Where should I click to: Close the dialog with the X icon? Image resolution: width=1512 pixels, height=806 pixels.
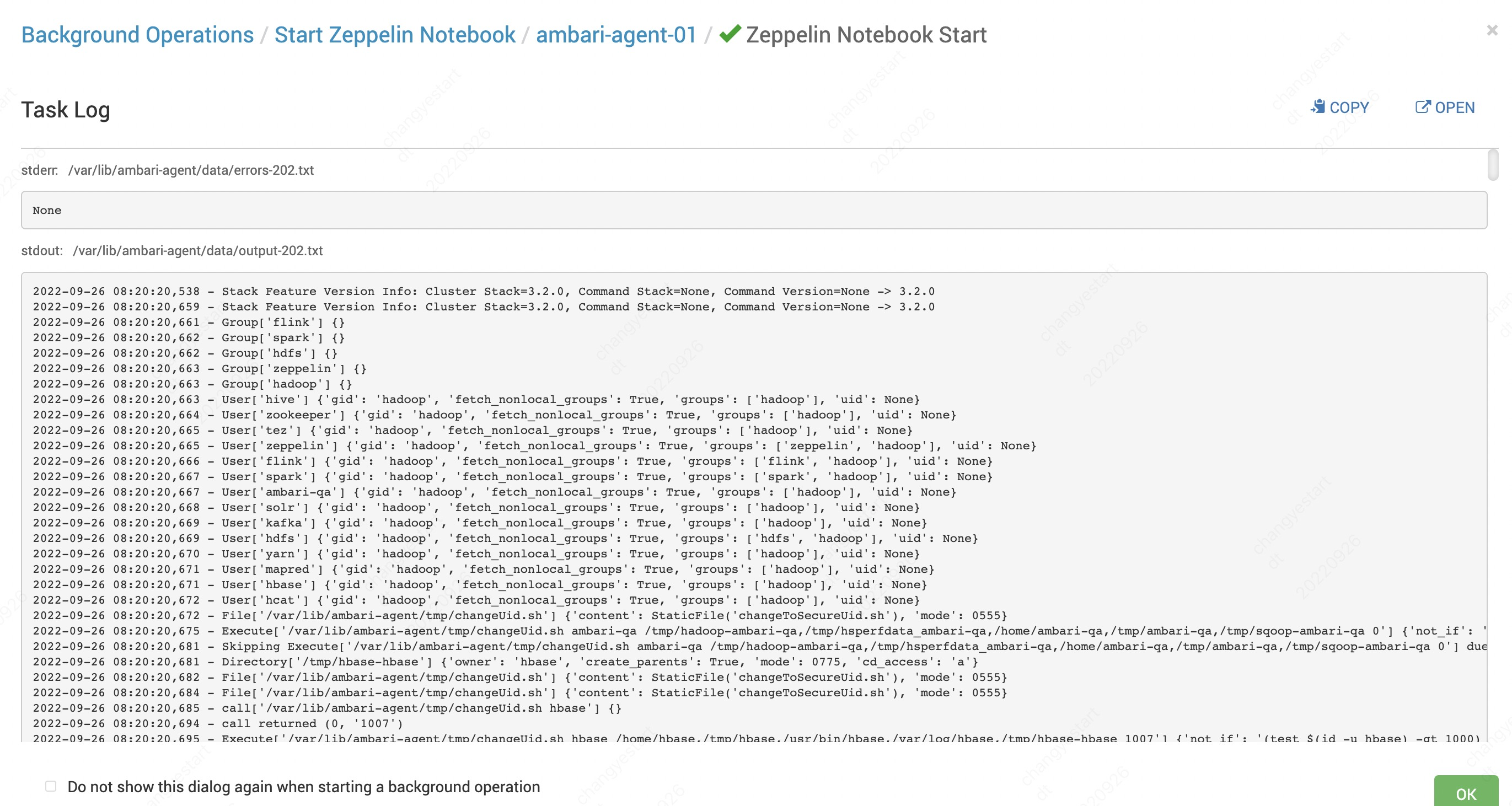1492,30
